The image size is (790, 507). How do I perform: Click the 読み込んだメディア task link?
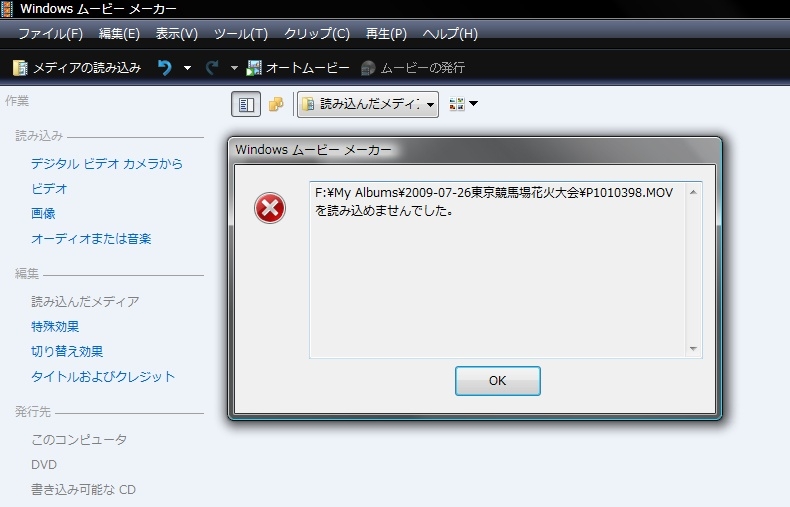click(85, 302)
